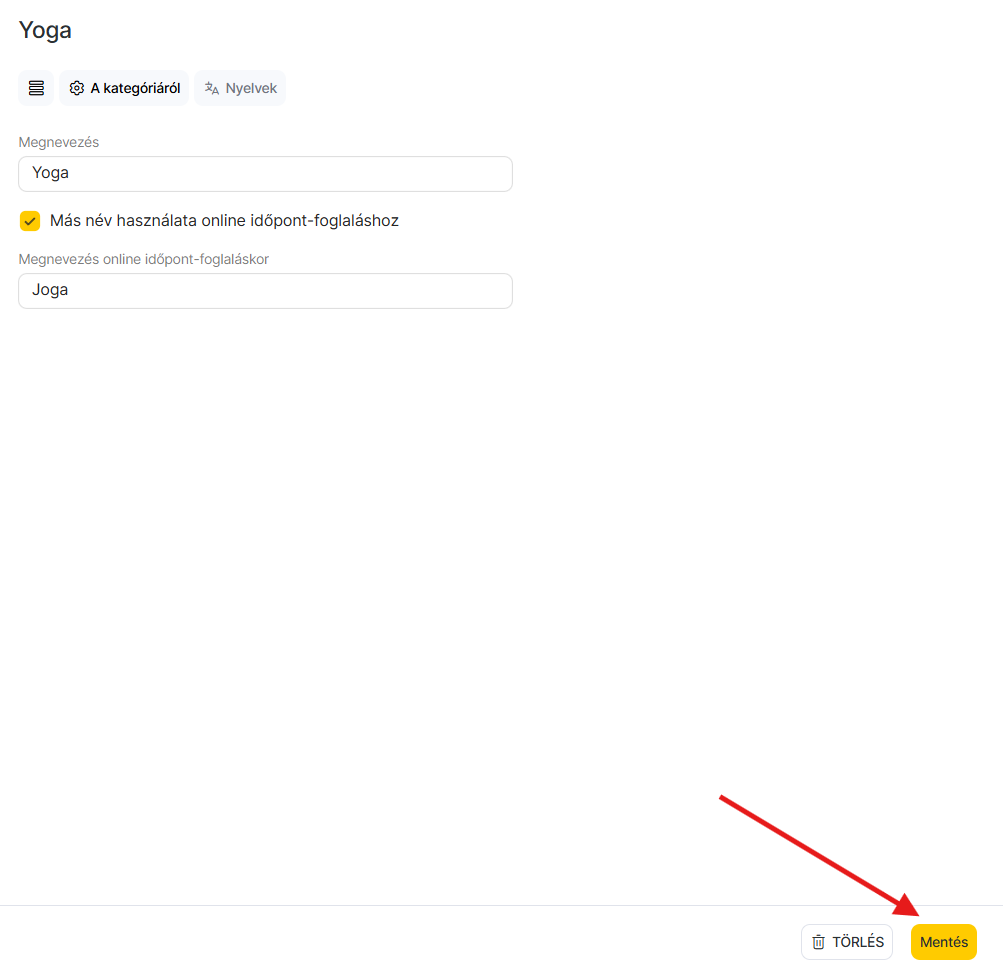Click the online booking name field
The width and height of the screenshot is (1003, 970).
click(x=265, y=291)
